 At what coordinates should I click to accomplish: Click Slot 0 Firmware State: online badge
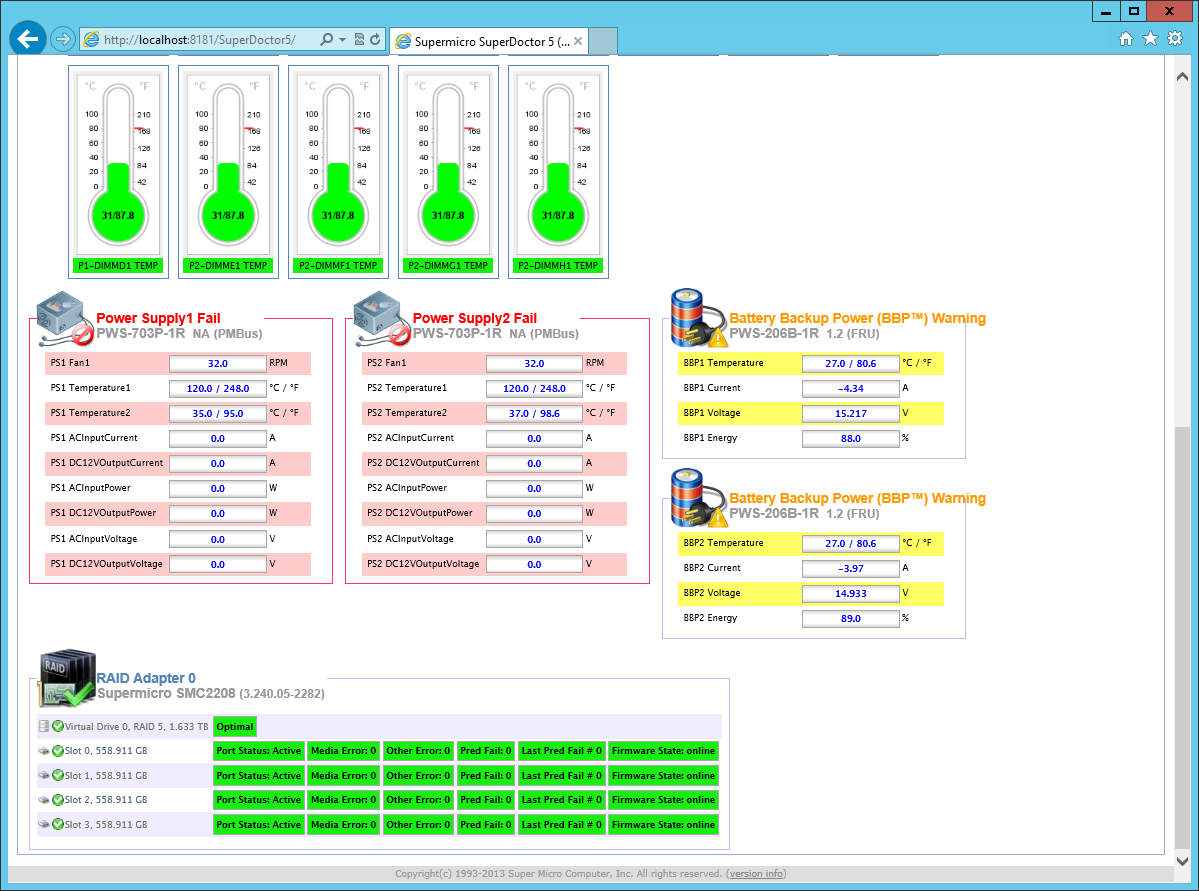[x=663, y=751]
